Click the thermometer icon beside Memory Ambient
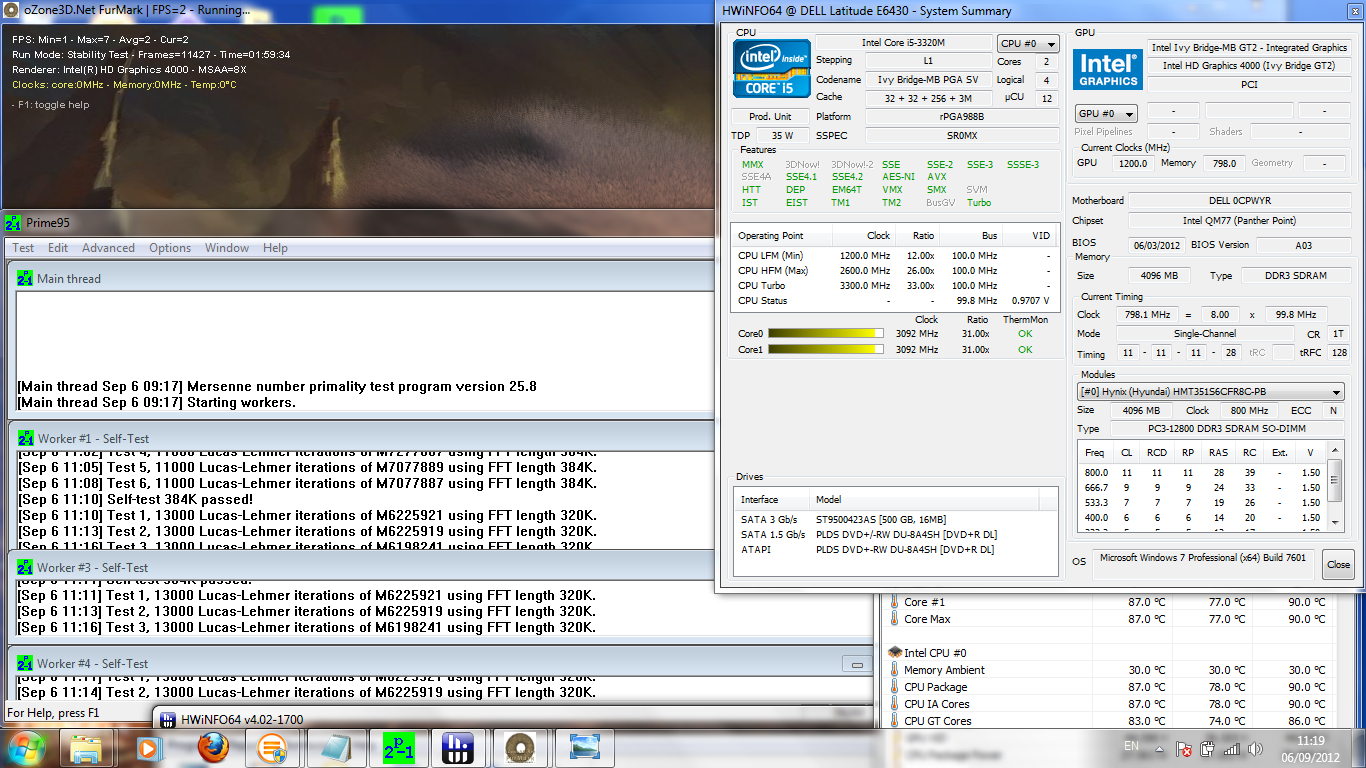Screen dimensions: 1366x768 [894, 670]
